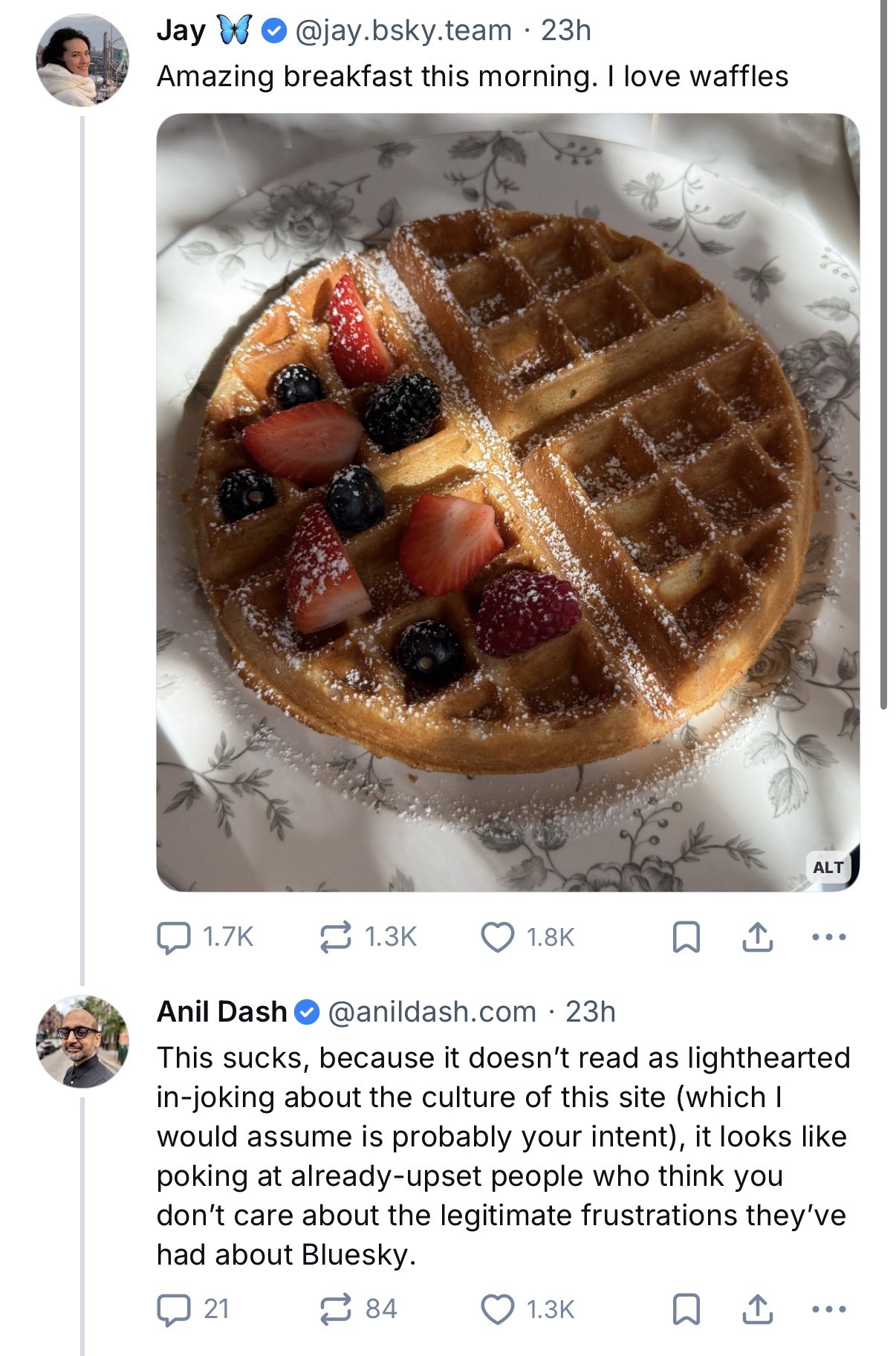The image size is (896, 1356).
Task: Repost Anil Dash's reply
Action: pos(335,1308)
